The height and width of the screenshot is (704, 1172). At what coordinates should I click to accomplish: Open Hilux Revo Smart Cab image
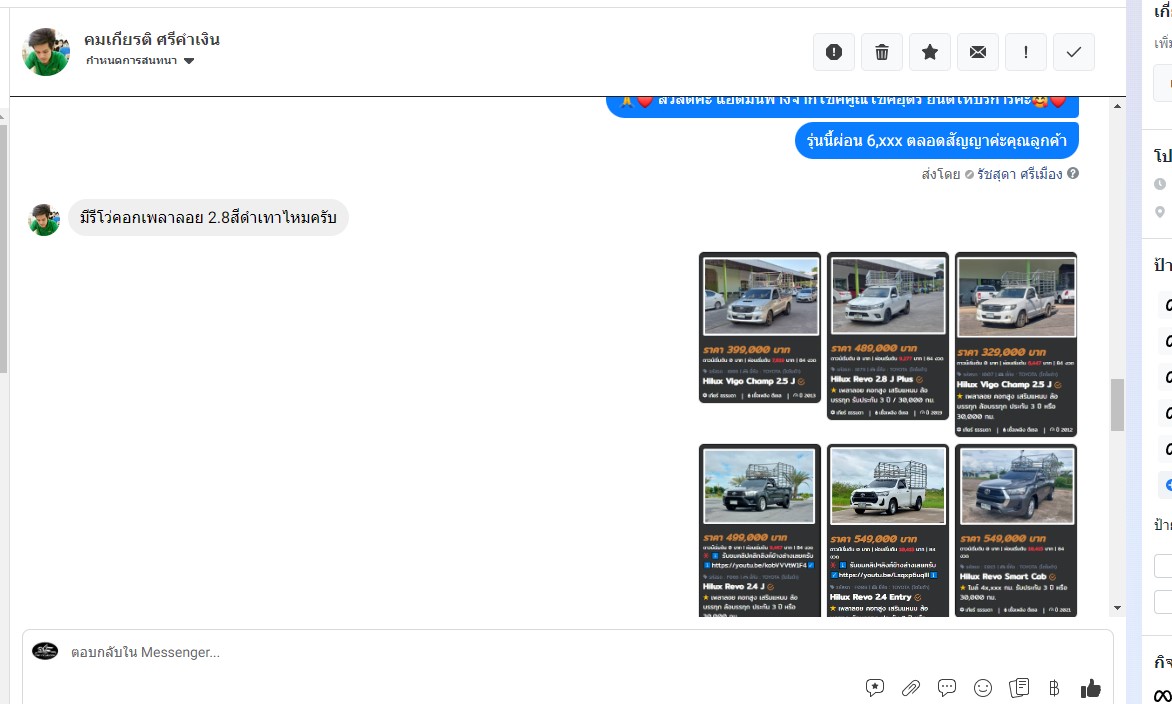pyautogui.click(x=1016, y=531)
